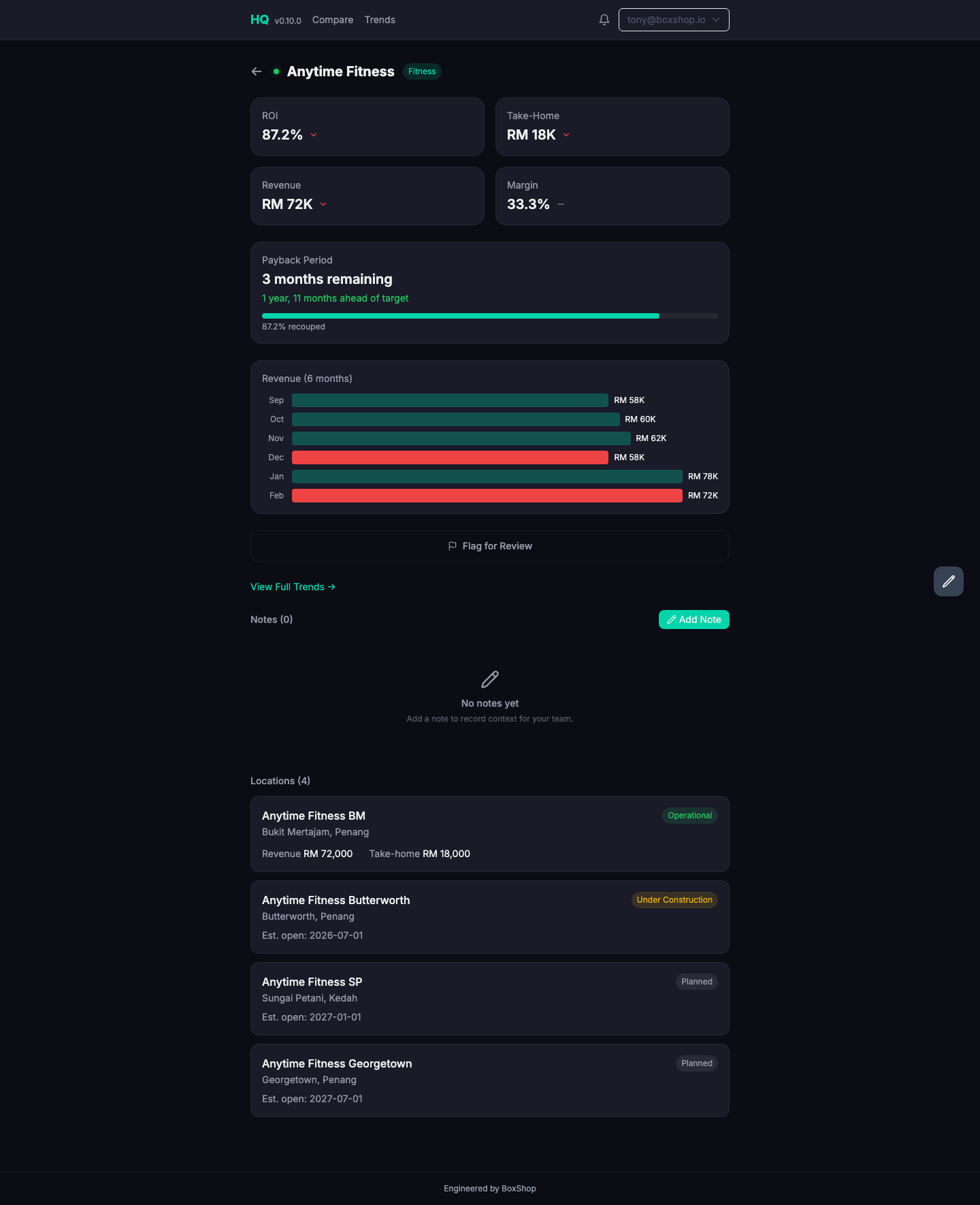Click 'Take-home RM 18,000' on the BM card

tap(420, 854)
